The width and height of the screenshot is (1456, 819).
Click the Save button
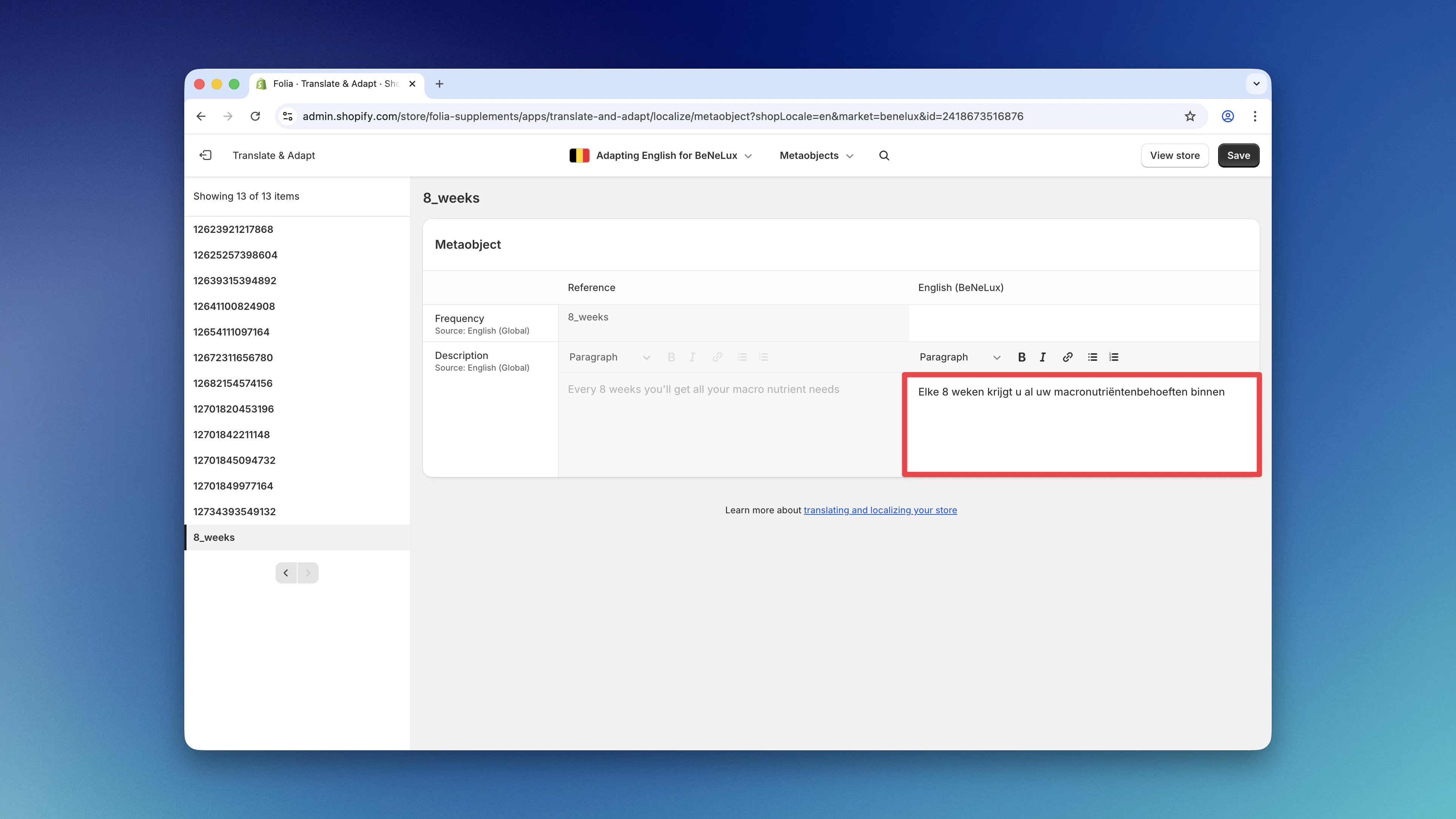tap(1239, 155)
